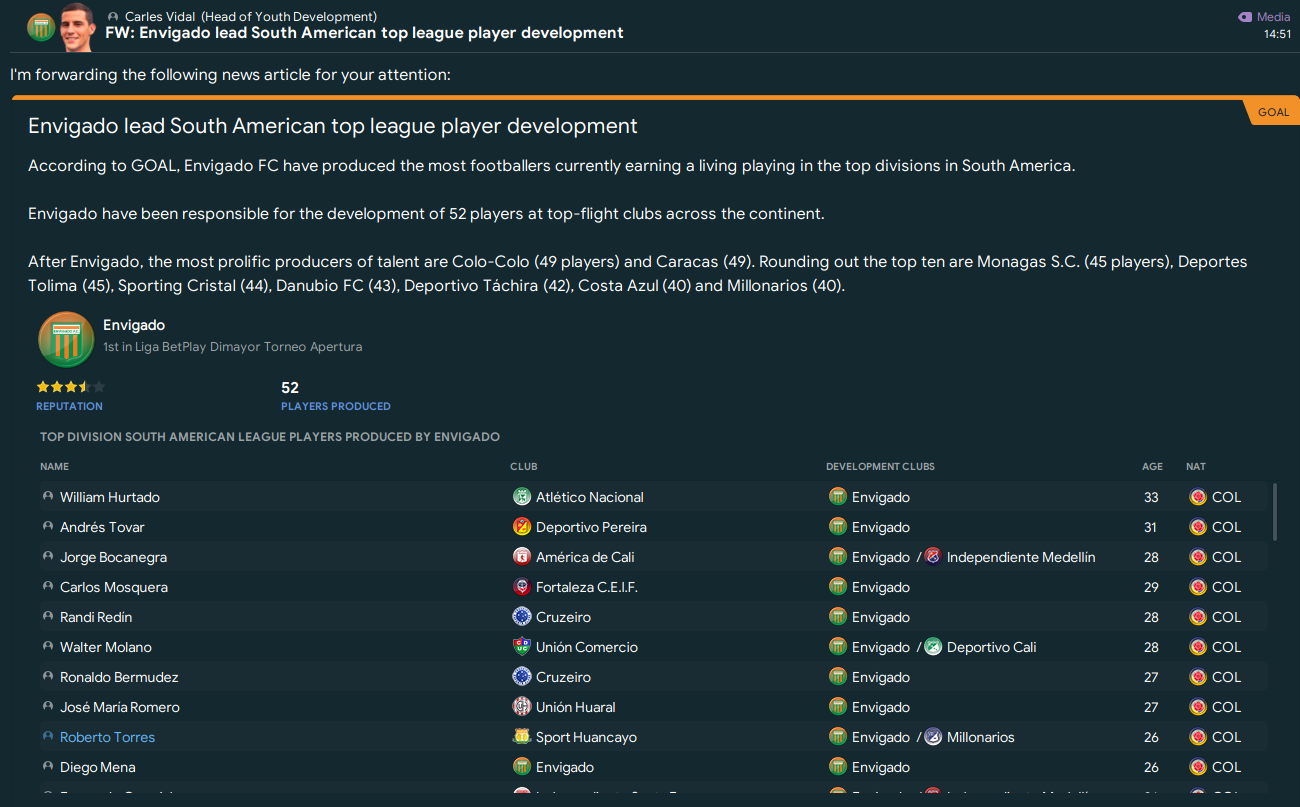Click the Atlético Nacional club badge
The image size is (1300, 807).
click(521, 497)
